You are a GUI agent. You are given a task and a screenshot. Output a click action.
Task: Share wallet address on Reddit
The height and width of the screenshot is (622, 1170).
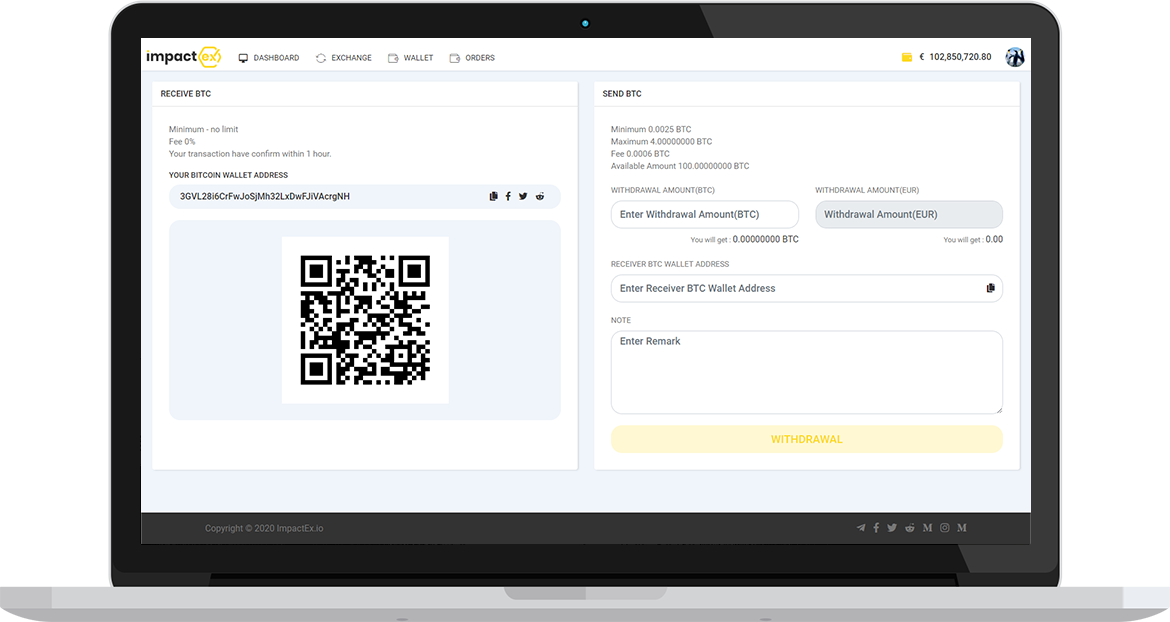click(x=540, y=197)
